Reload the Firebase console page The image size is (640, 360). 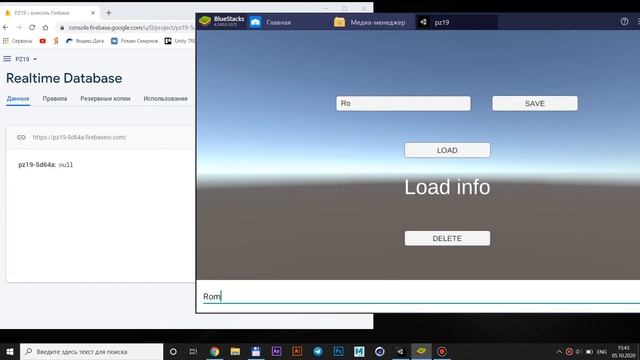(x=32, y=27)
